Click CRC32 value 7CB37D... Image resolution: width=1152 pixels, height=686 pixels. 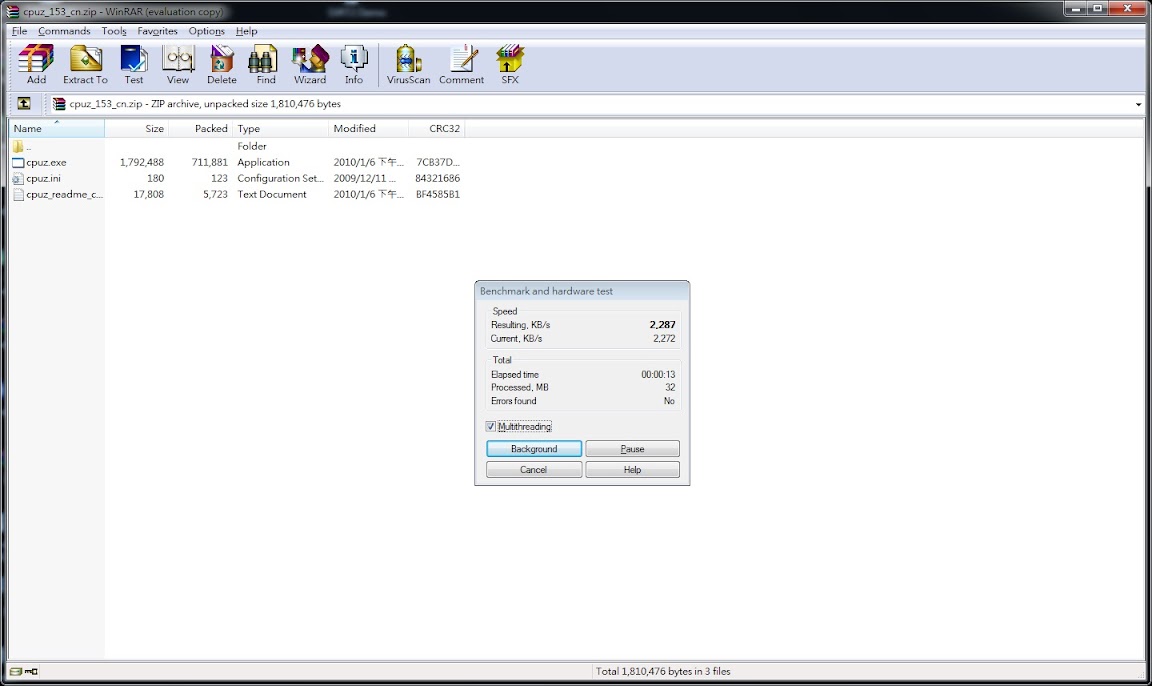click(438, 162)
